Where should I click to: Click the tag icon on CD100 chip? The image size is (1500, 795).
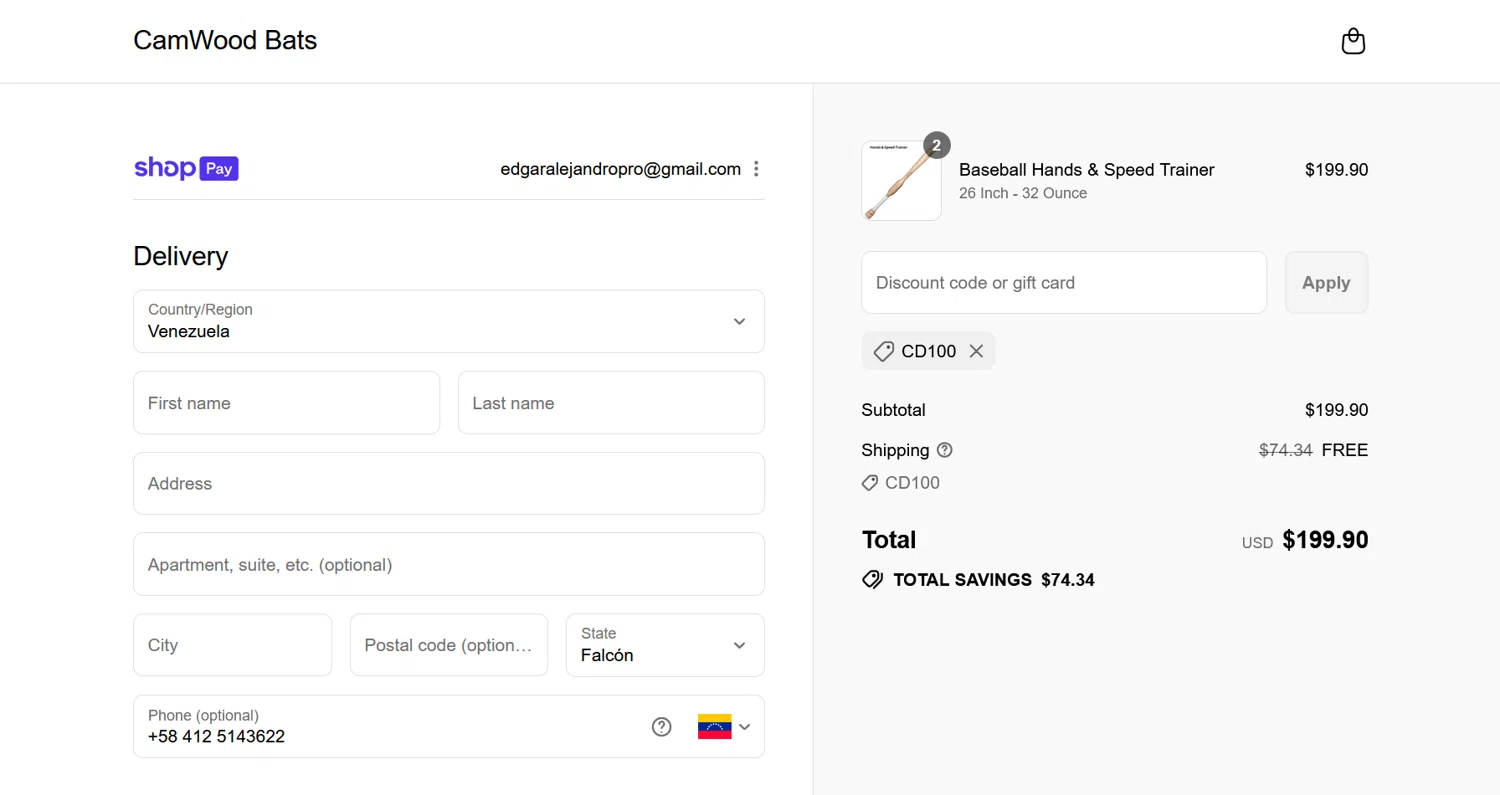(x=883, y=351)
